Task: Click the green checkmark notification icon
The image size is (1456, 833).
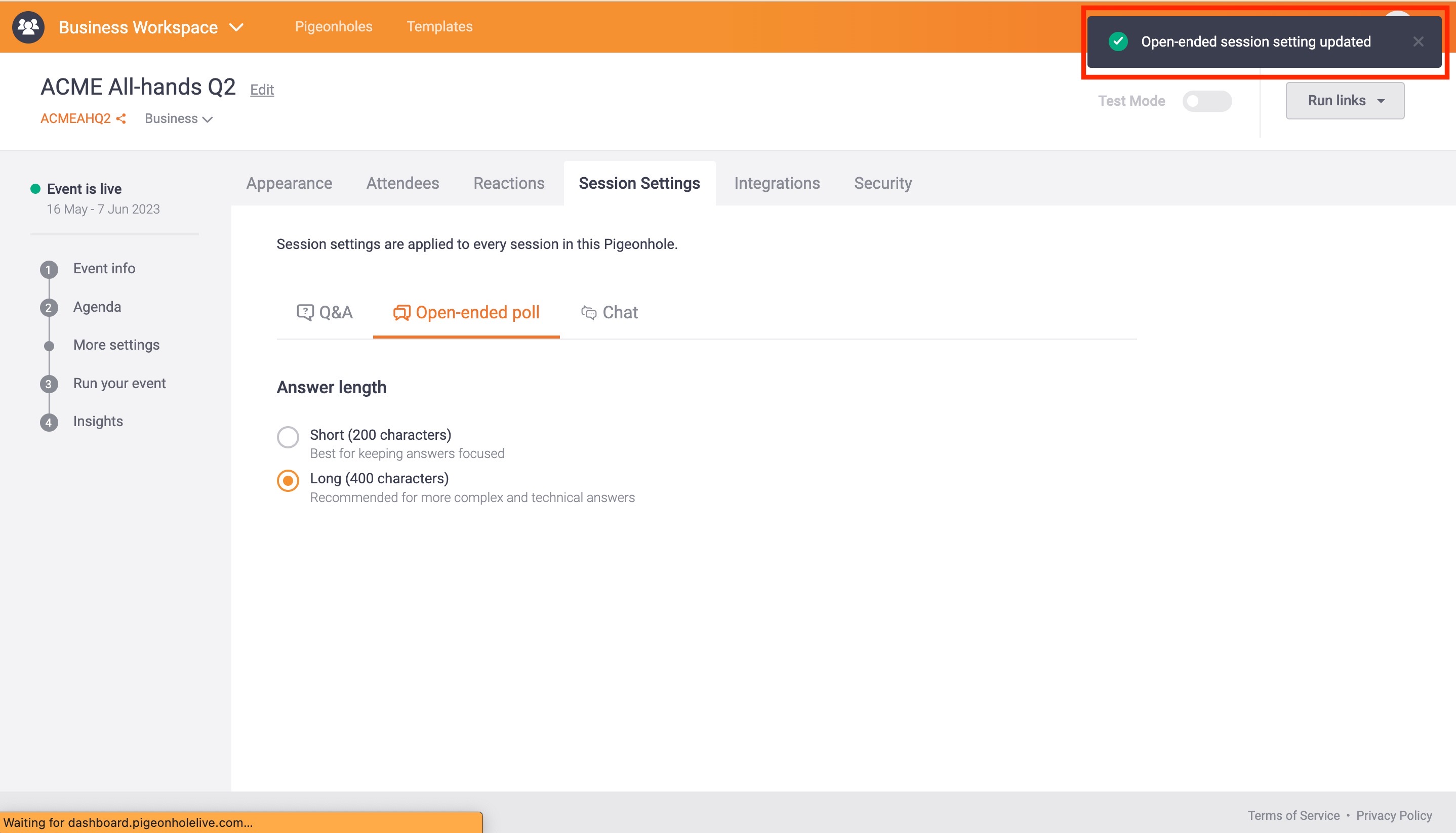Action: point(1118,41)
